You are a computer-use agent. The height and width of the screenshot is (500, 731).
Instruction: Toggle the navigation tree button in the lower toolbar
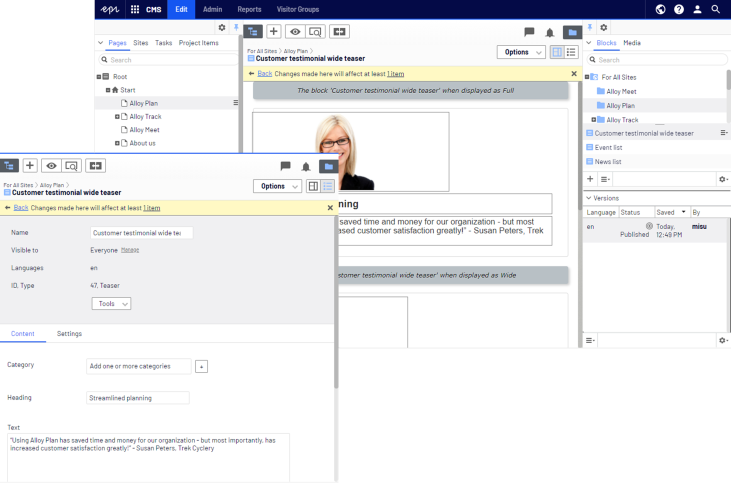pos(9,165)
